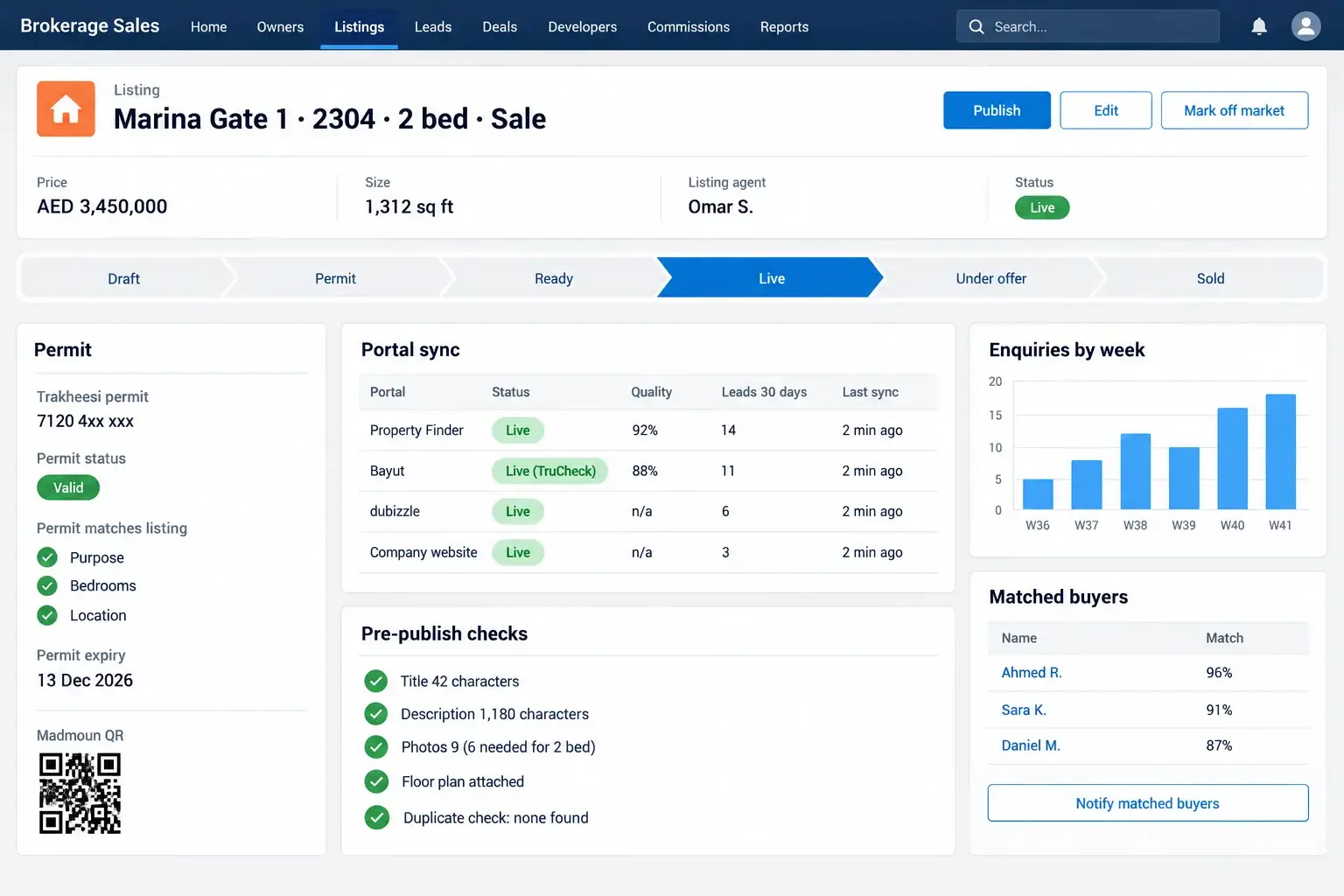Select the Permit pipeline stage

click(335, 278)
